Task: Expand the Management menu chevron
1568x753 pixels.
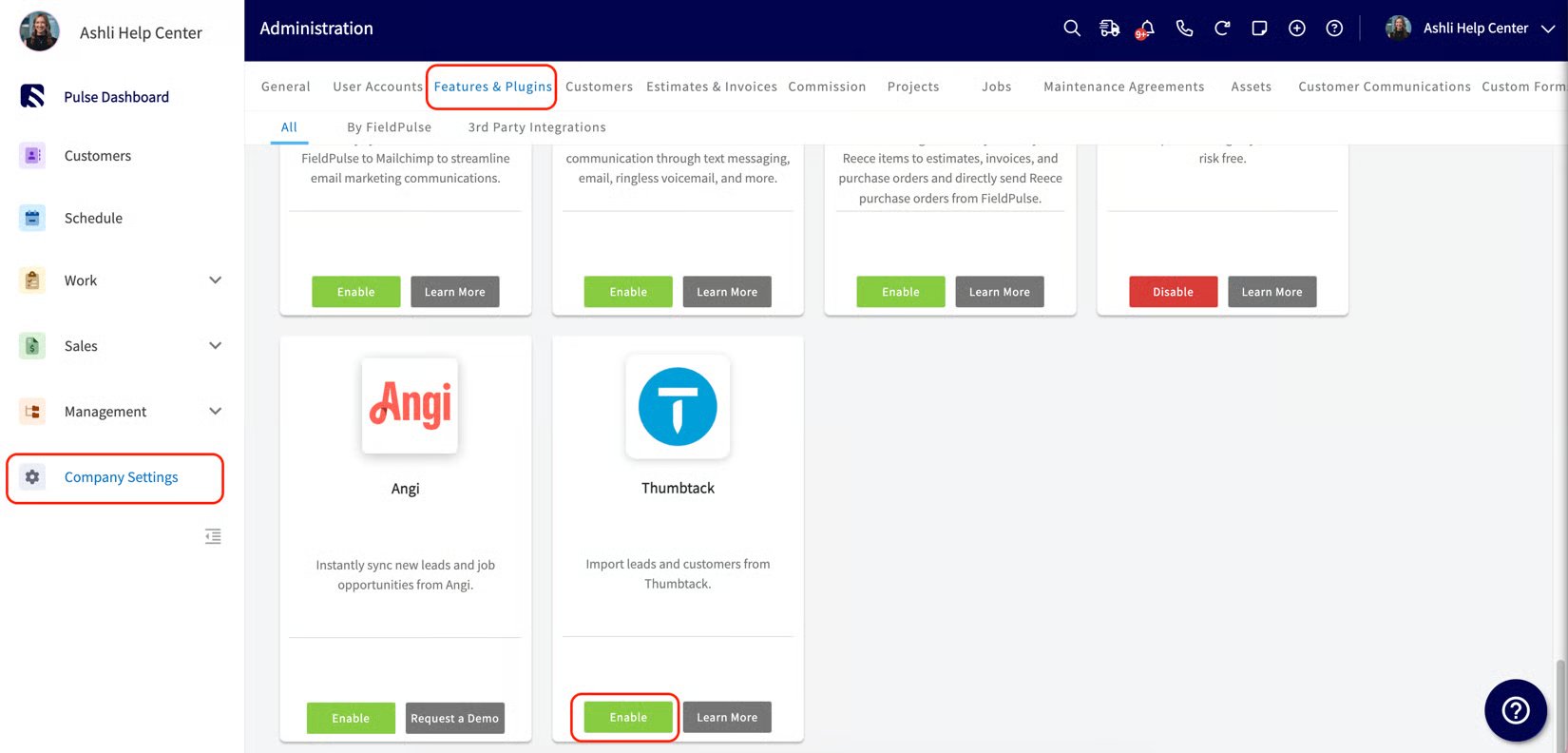Action: pyautogui.click(x=215, y=412)
